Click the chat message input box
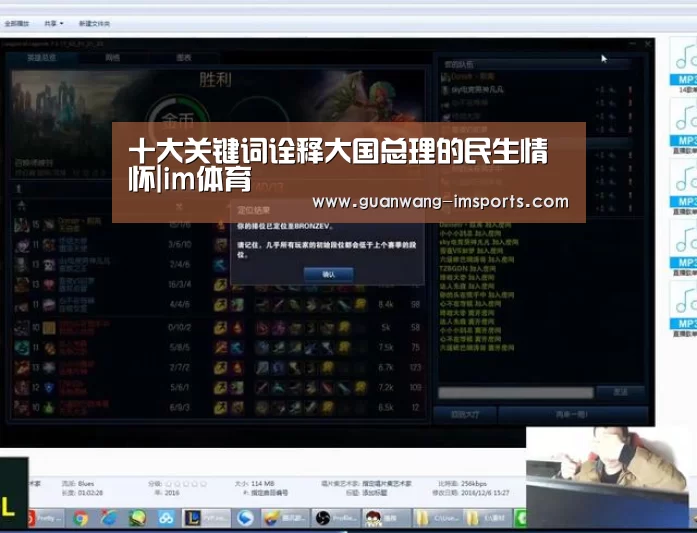 click(516, 392)
